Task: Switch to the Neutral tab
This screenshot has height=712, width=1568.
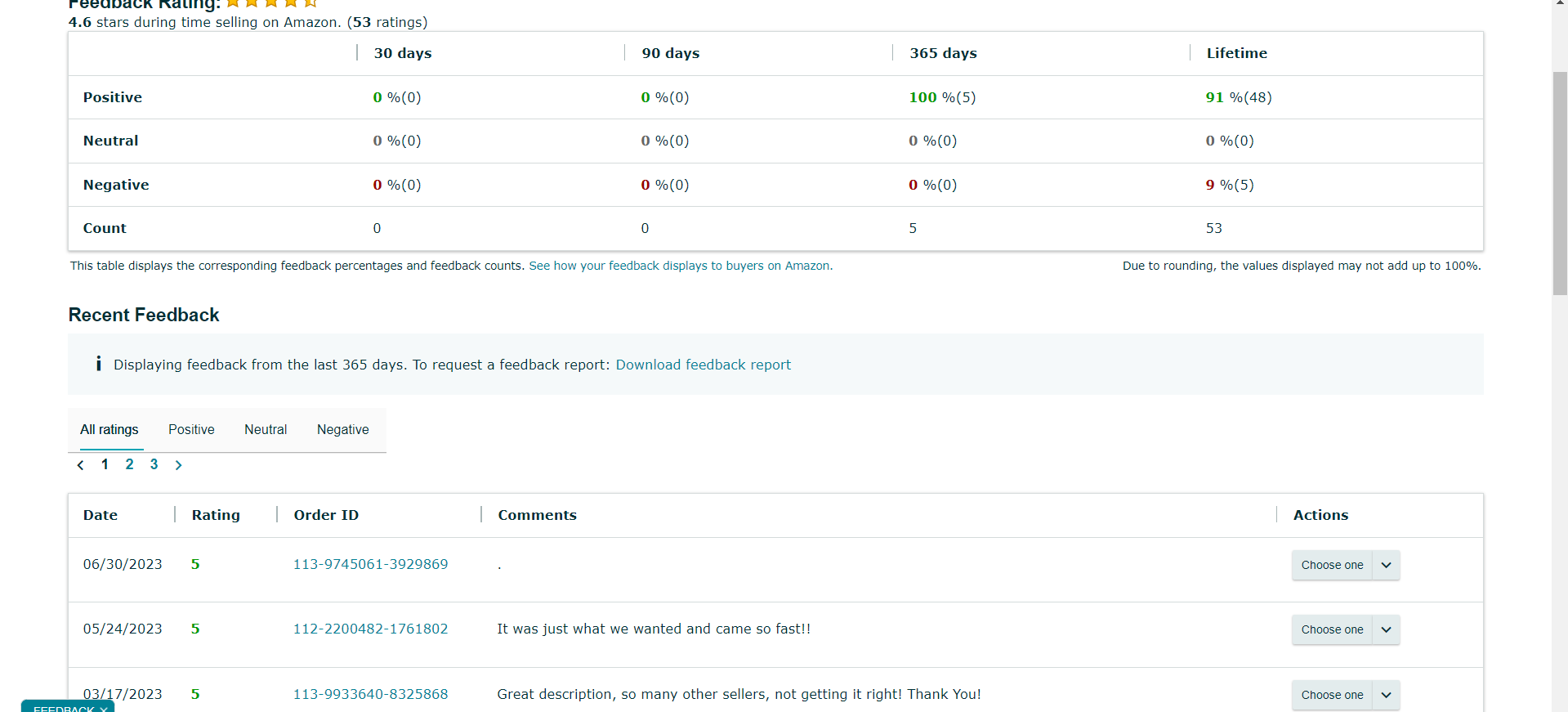Action: [266, 429]
